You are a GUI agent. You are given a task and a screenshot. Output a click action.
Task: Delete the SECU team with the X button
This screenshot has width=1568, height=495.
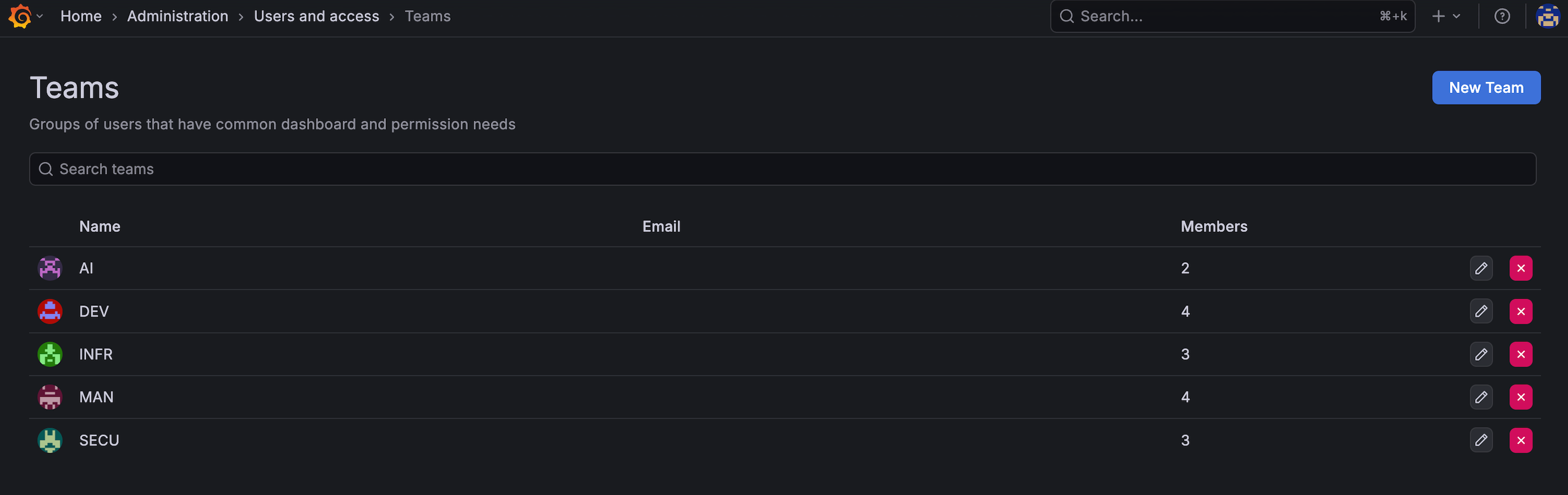[x=1520, y=440]
